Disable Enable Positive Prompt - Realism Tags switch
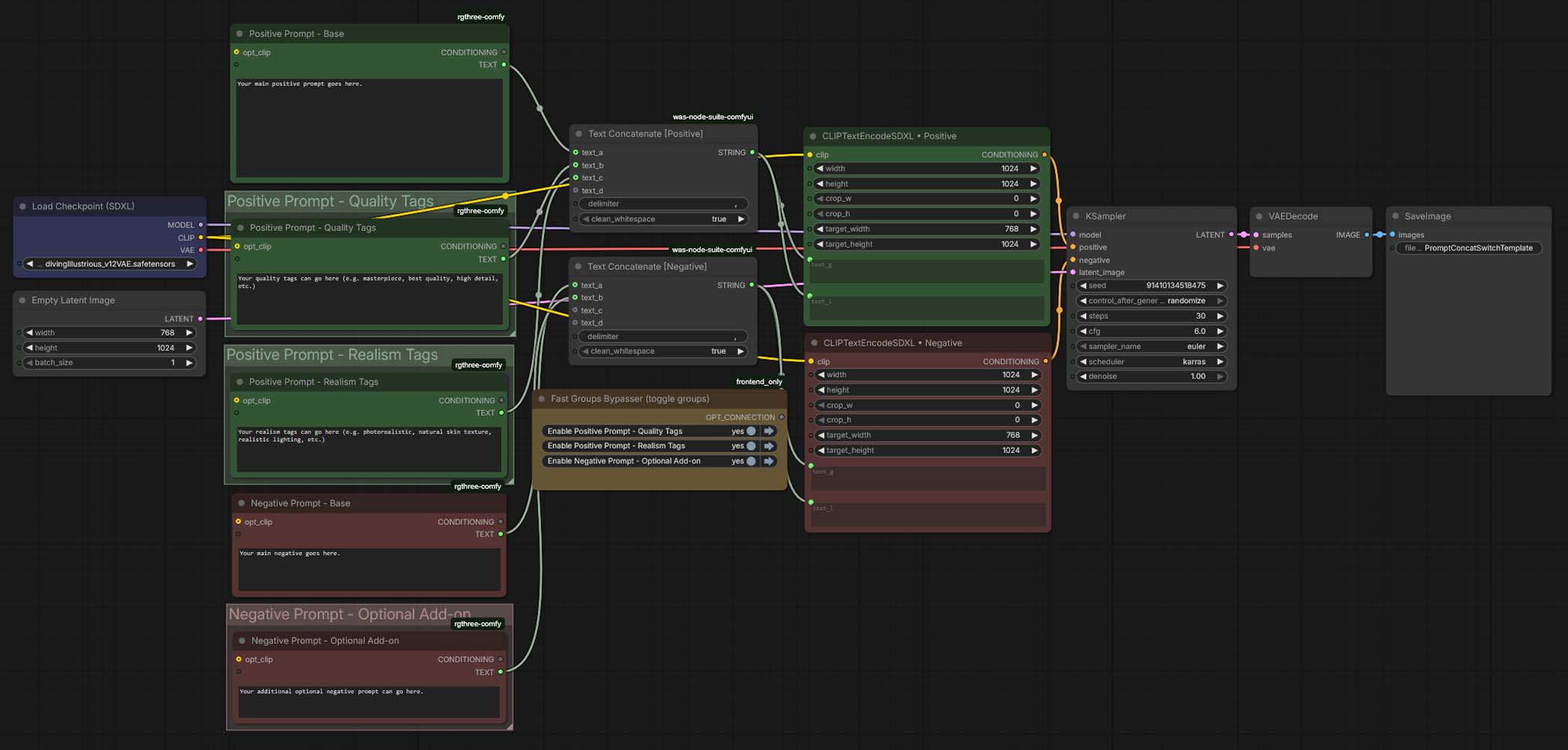The image size is (1568, 750). [750, 446]
